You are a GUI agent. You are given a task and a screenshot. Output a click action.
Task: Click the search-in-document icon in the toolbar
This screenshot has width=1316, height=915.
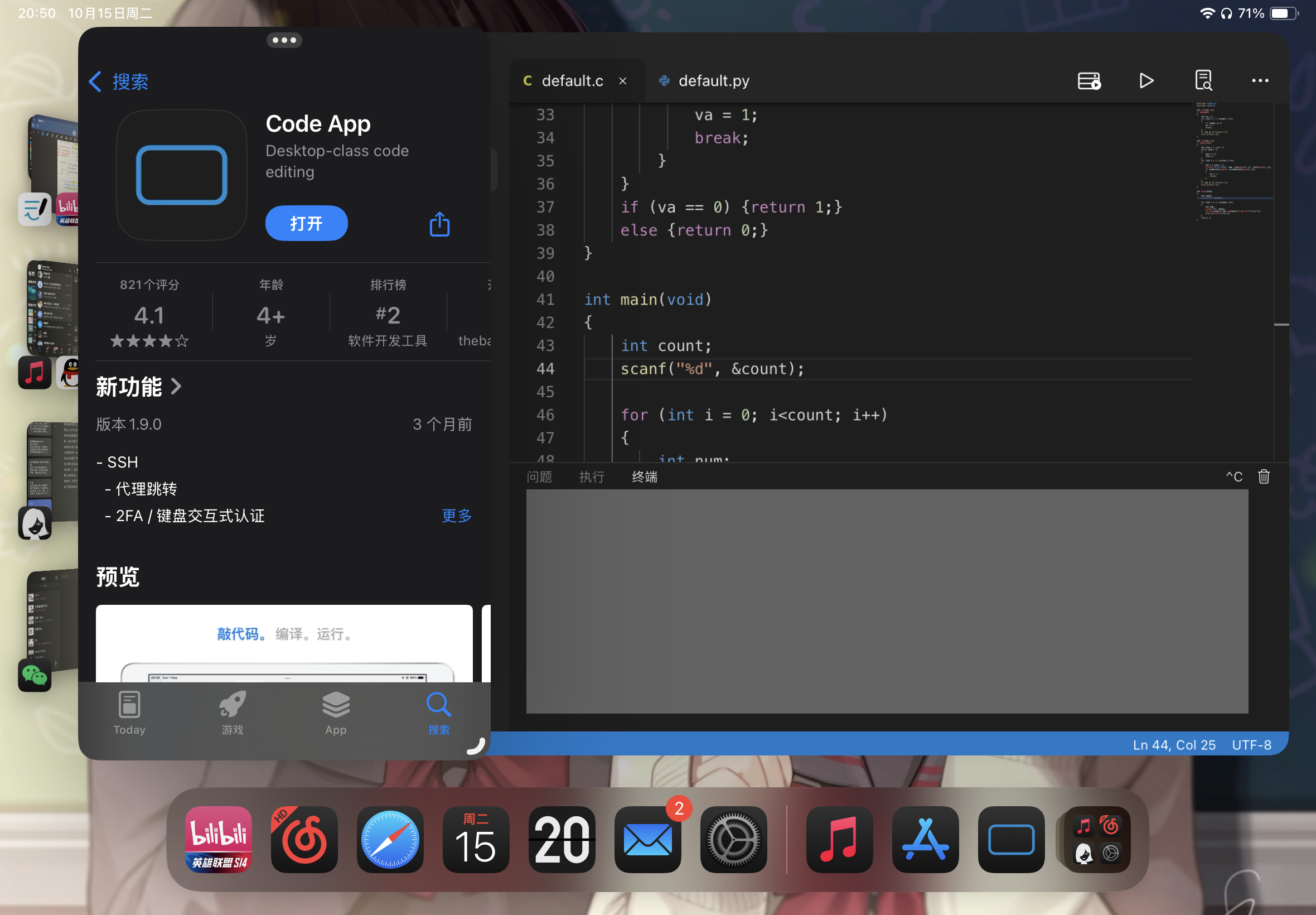[1203, 81]
